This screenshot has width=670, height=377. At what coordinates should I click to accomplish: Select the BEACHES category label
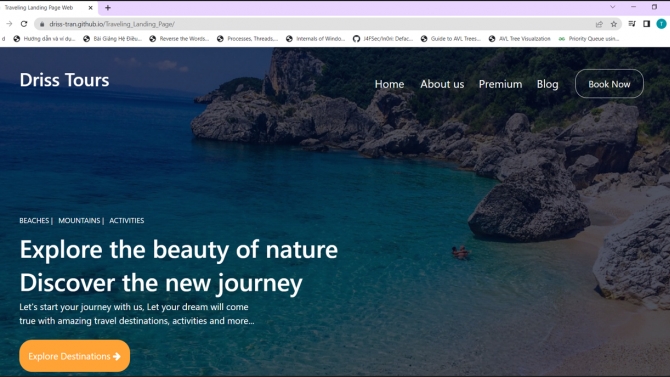tap(34, 221)
